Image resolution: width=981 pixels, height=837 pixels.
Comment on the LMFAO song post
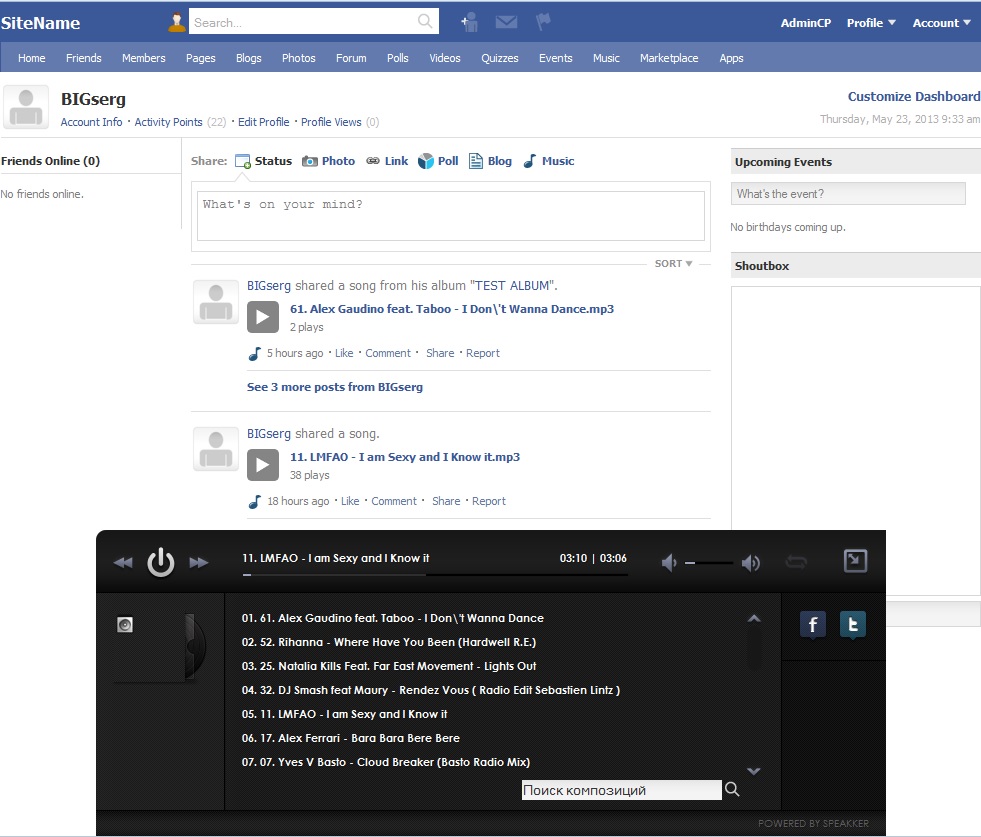point(394,501)
